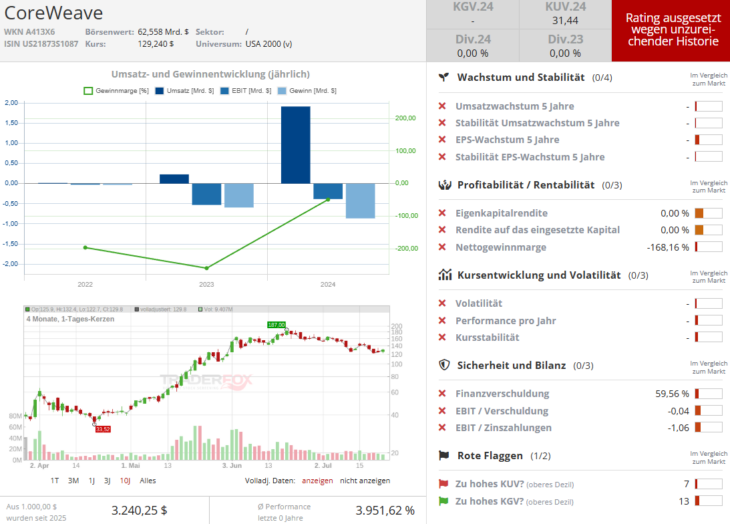Toggle Umsatz [Mrd. $] legend entry

[184, 91]
